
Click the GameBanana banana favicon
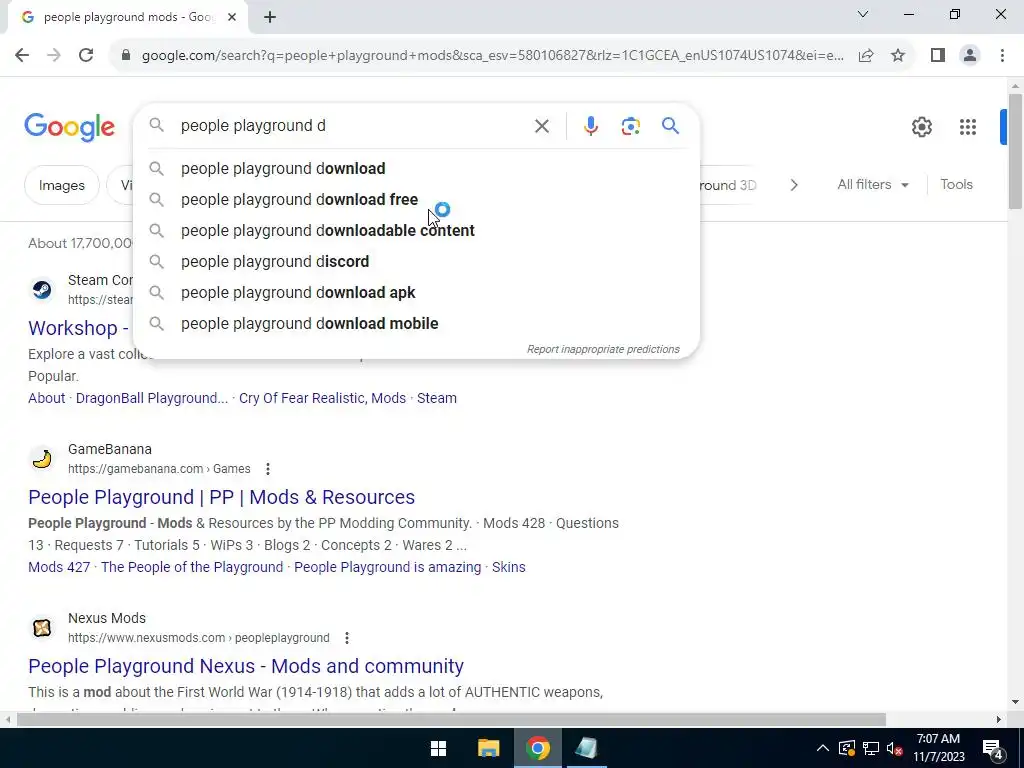click(x=42, y=459)
